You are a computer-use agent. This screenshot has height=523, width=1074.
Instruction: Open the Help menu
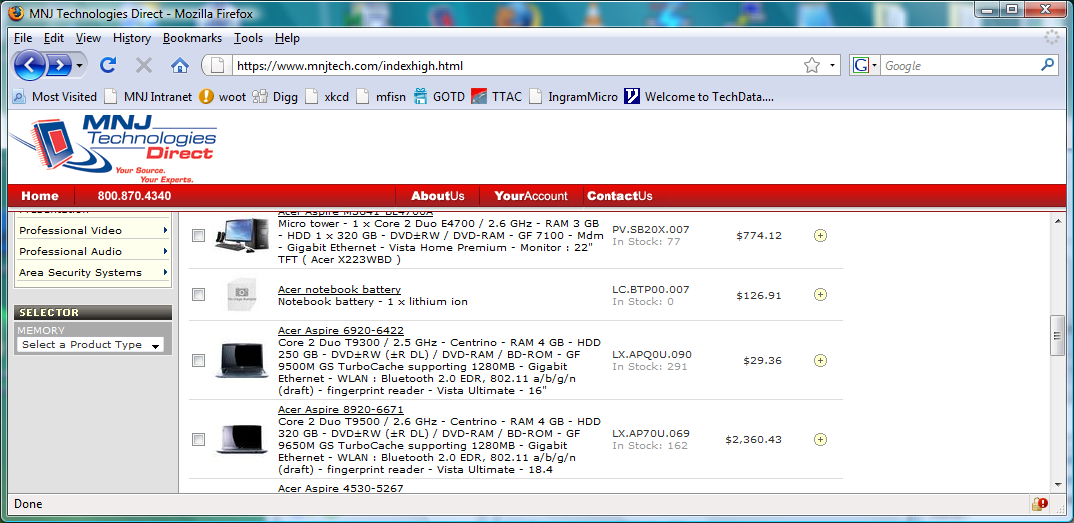[x=287, y=38]
